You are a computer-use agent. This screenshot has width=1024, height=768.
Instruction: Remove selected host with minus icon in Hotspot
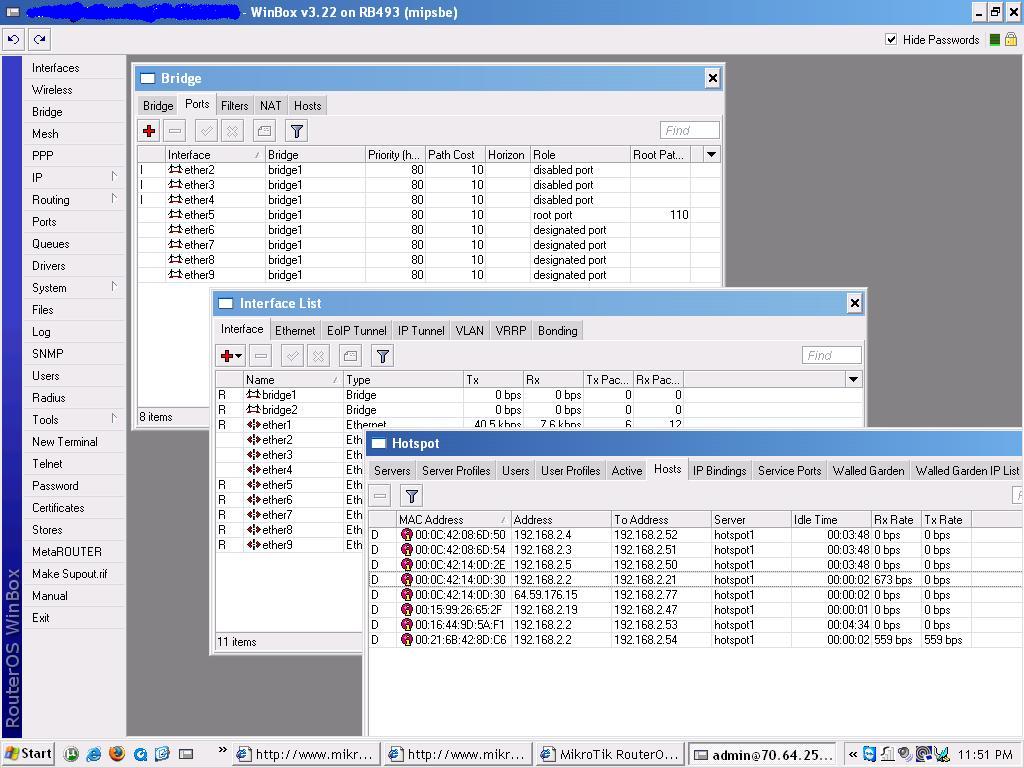(381, 494)
